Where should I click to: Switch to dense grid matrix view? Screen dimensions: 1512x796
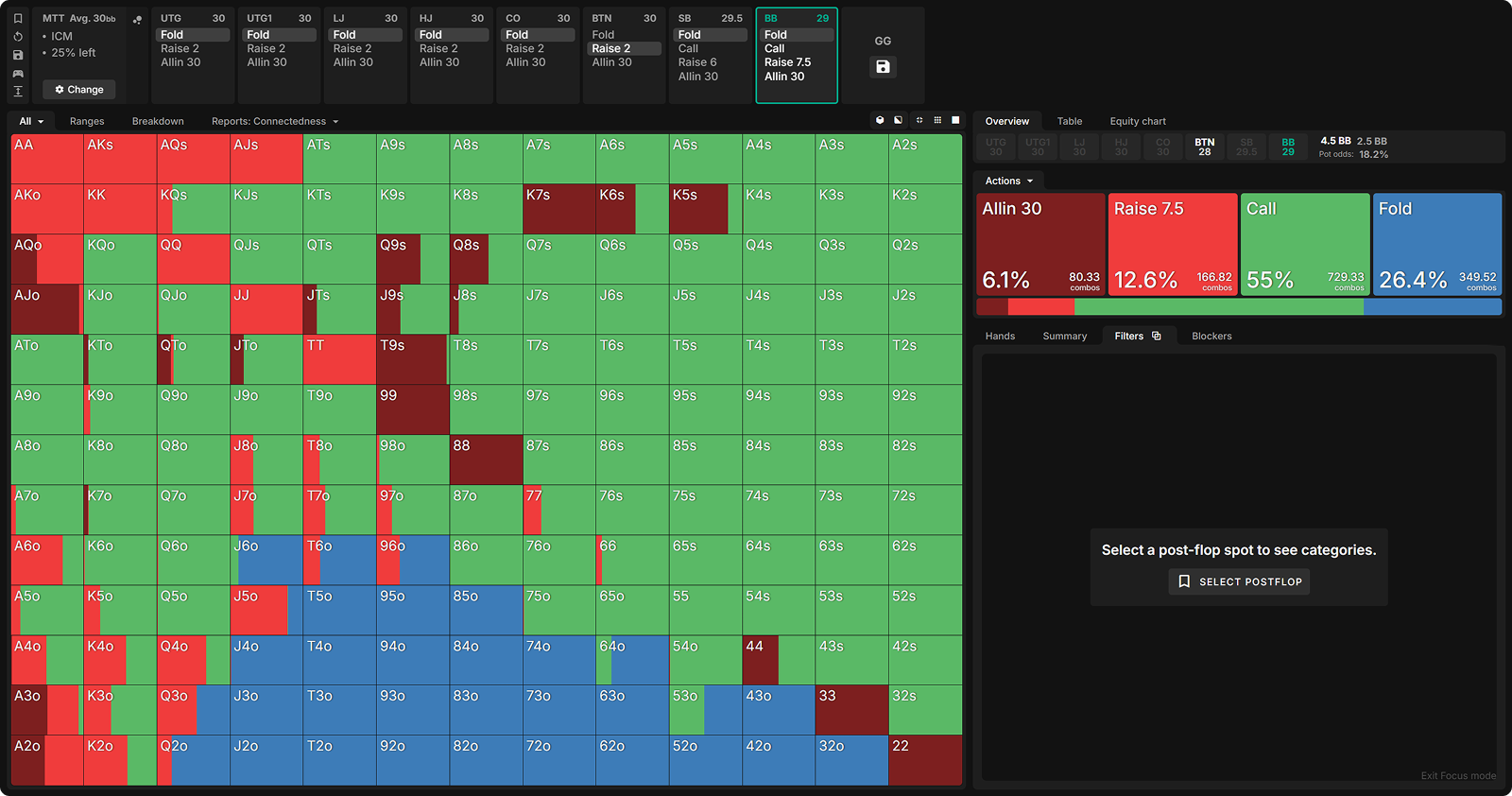pos(937,120)
